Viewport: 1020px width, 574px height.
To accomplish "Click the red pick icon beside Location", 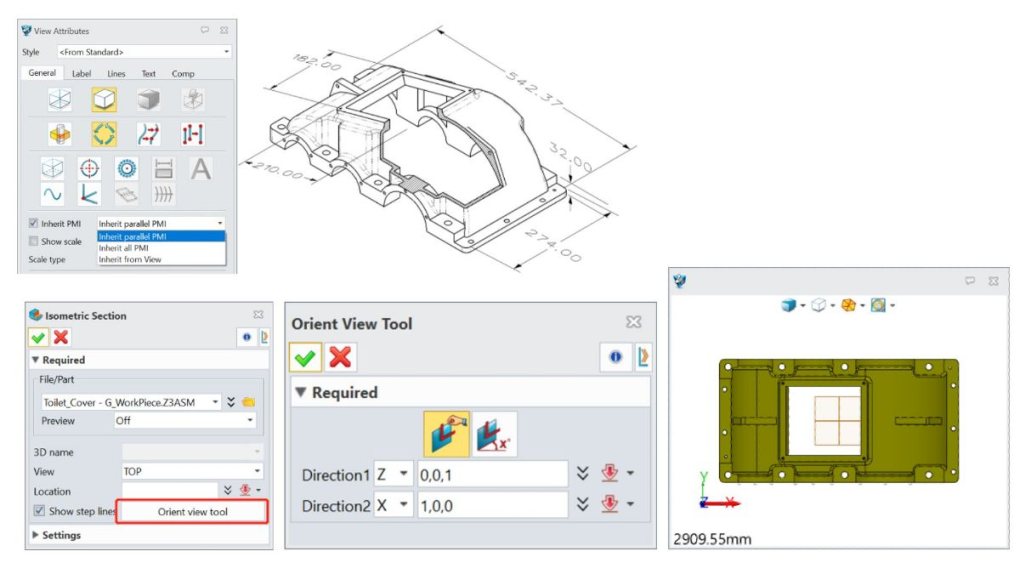I will [245, 490].
